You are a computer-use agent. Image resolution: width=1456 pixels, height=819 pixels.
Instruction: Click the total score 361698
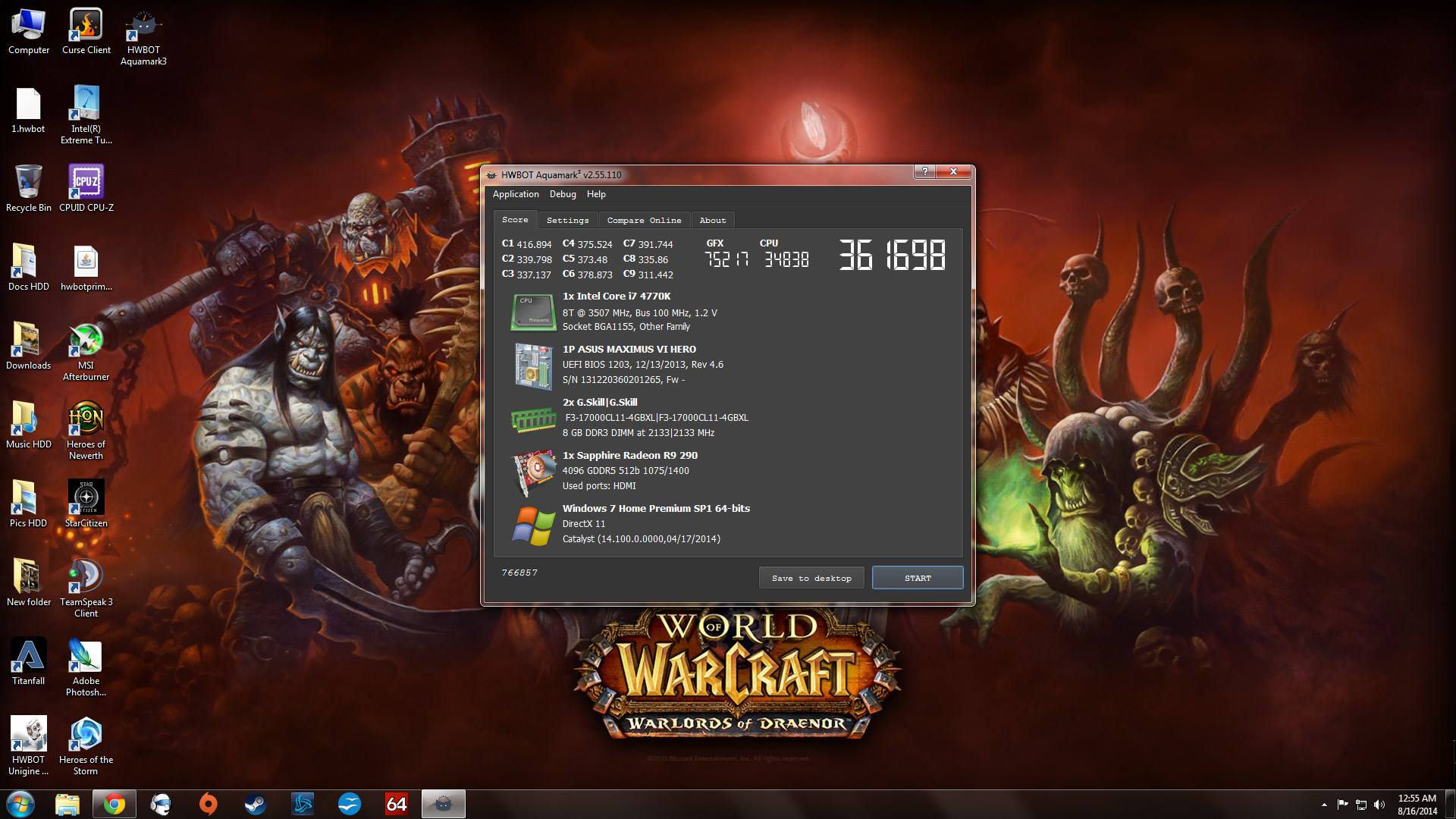[x=892, y=256]
